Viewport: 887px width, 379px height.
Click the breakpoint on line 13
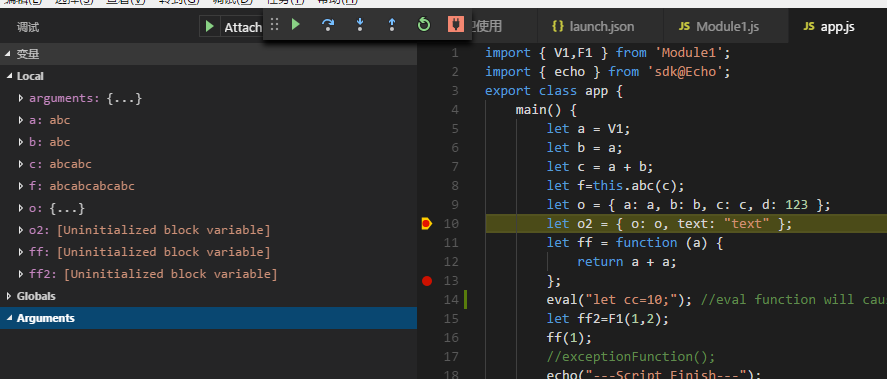(x=427, y=281)
